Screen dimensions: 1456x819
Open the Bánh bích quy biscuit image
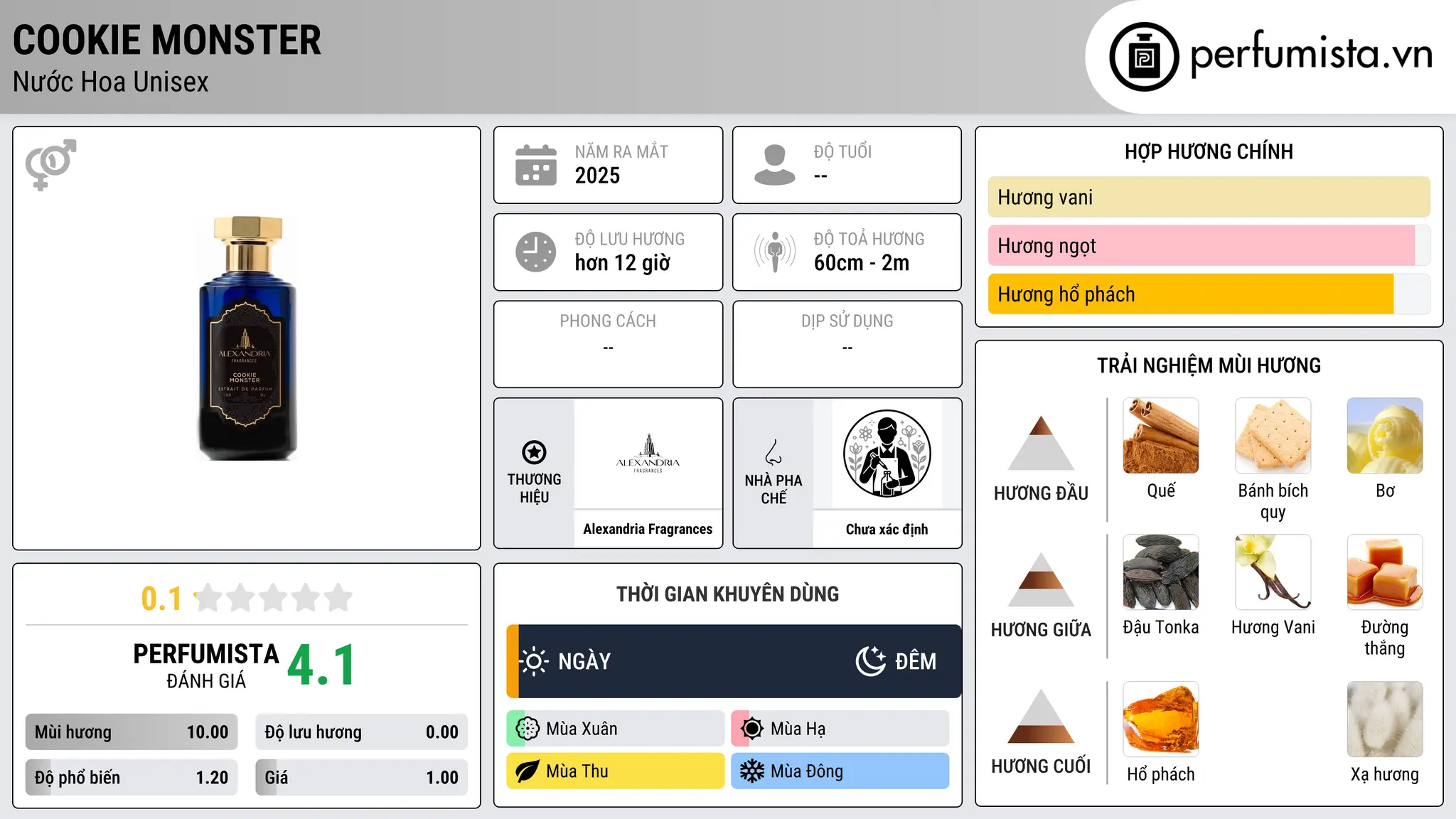1273,436
